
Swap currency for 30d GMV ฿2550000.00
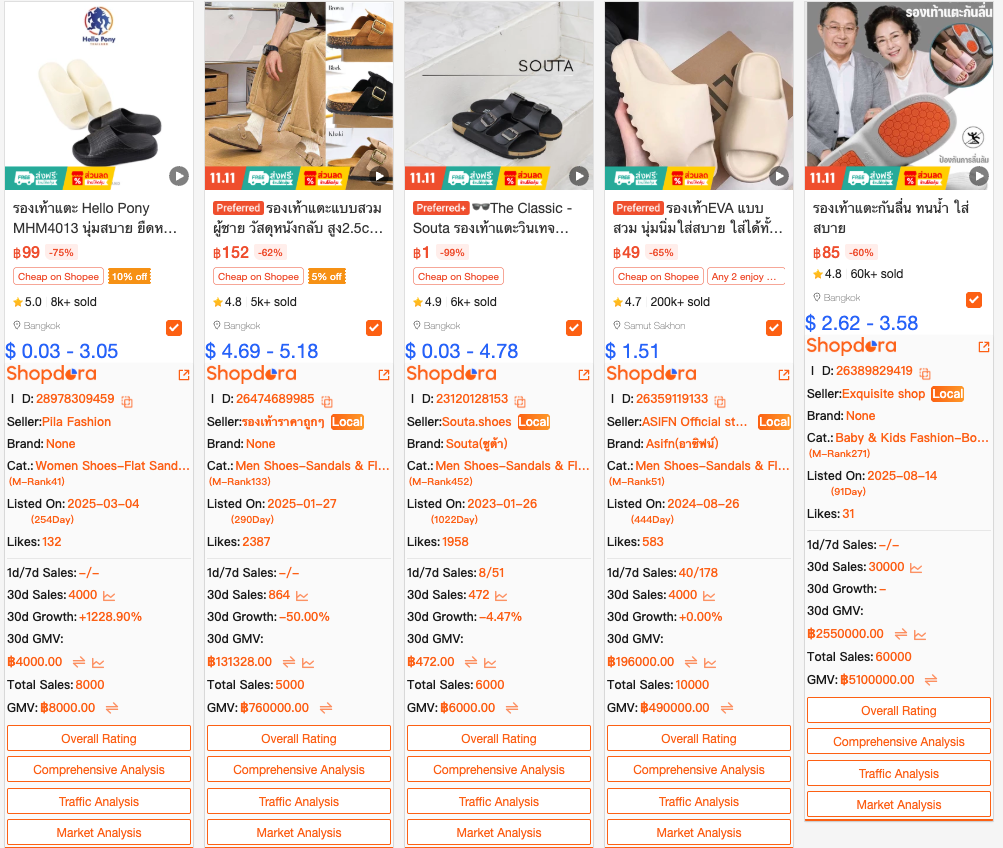901,634
